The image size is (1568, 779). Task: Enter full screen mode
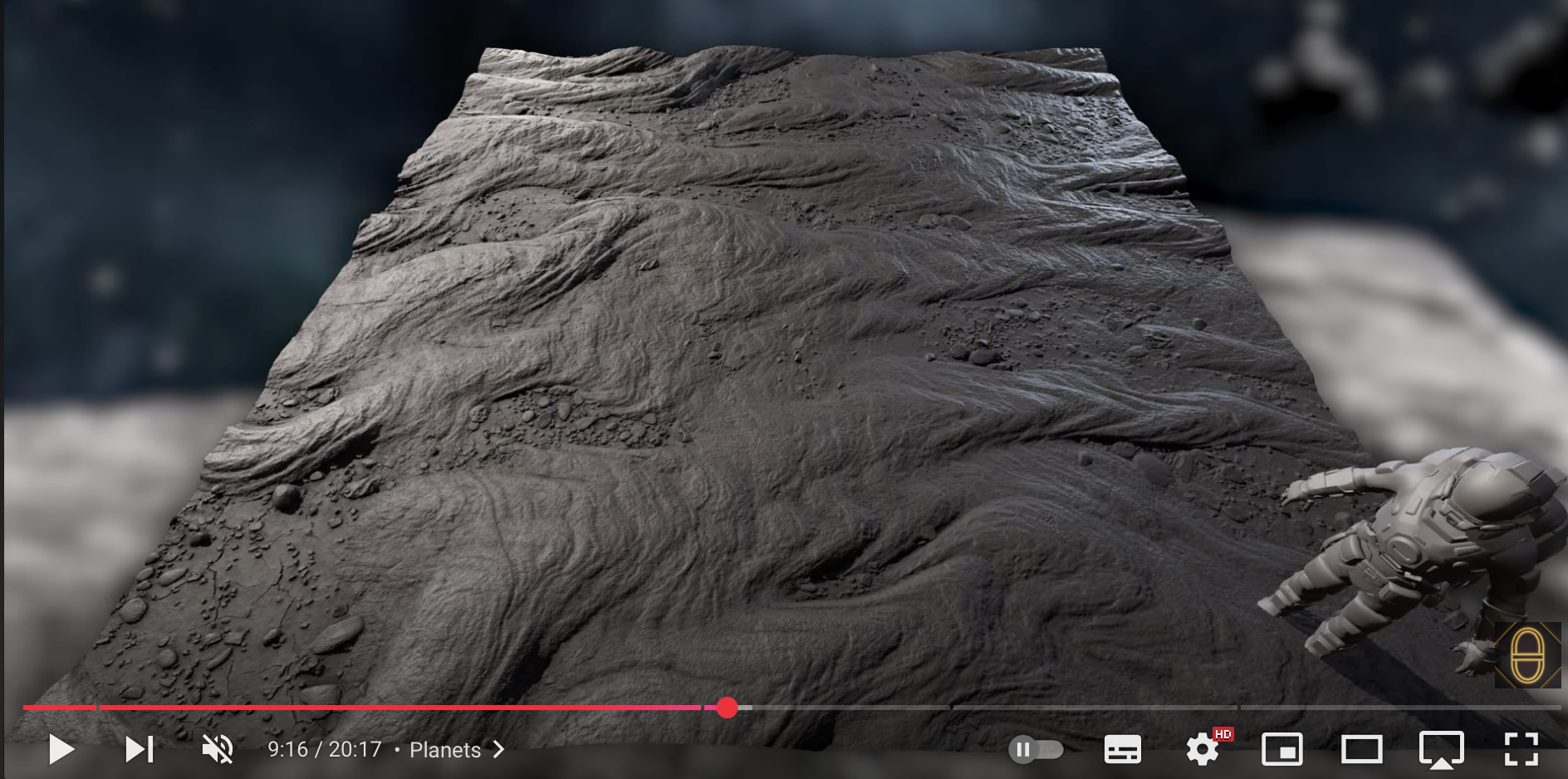[1521, 750]
